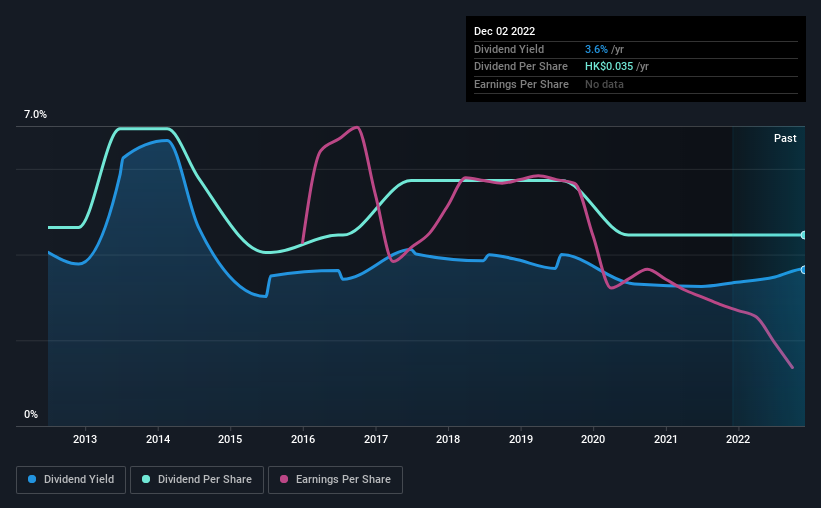Select the 2013 x-axis label
The width and height of the screenshot is (821, 508).
(x=85, y=439)
